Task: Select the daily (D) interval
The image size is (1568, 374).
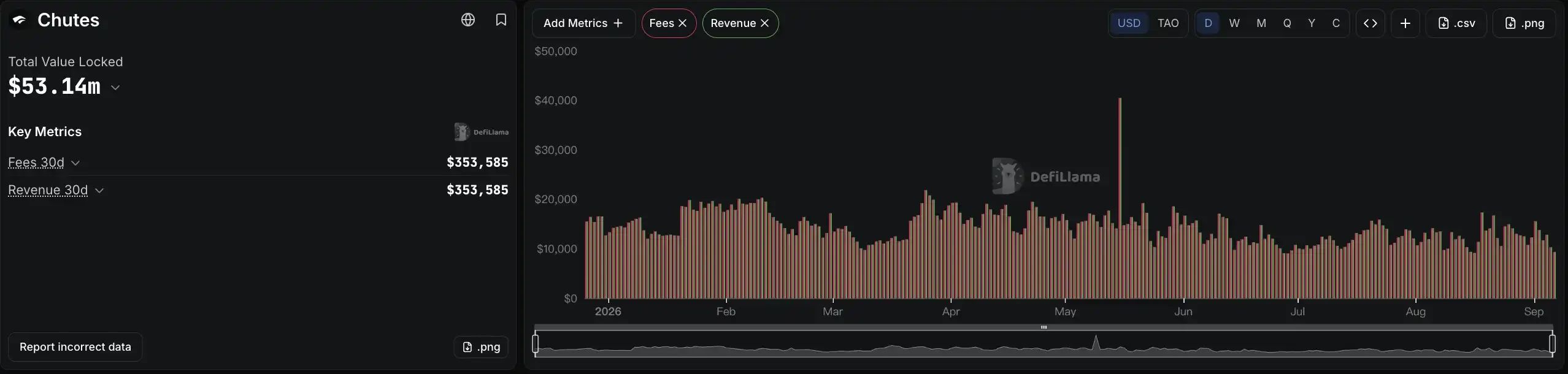Action: [x=1208, y=23]
